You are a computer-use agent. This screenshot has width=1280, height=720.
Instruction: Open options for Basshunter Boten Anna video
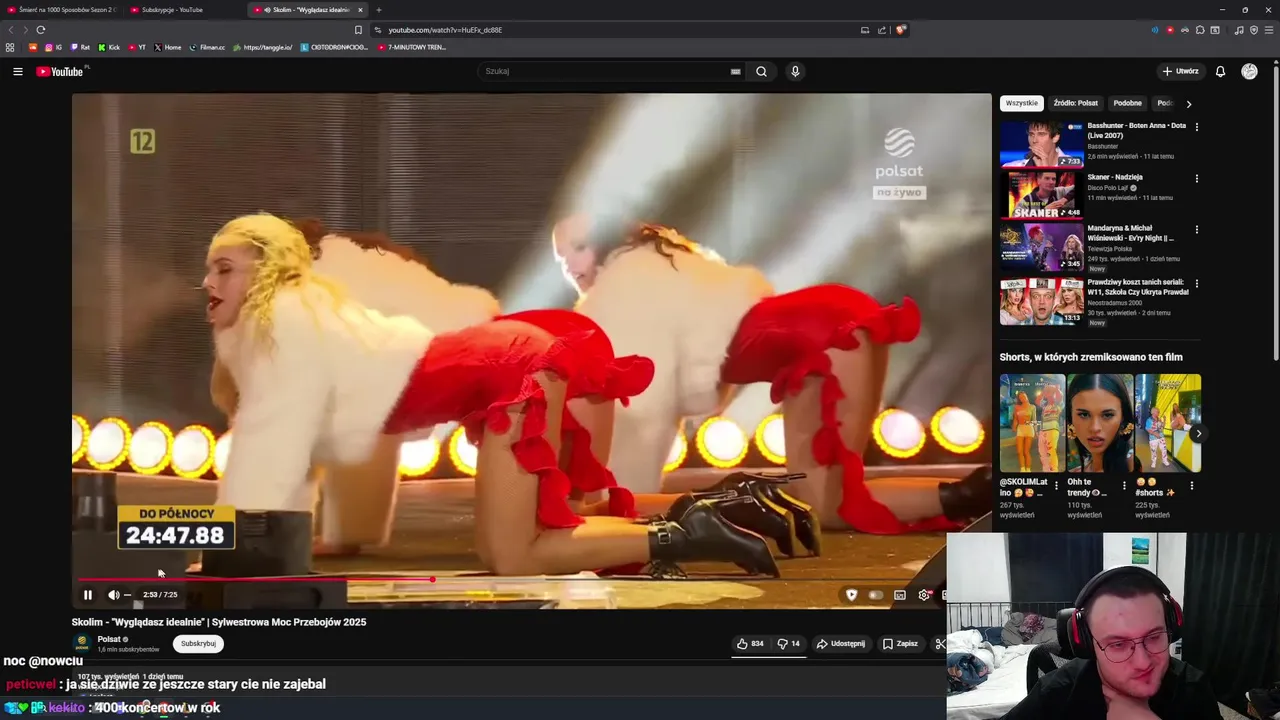click(1196, 127)
